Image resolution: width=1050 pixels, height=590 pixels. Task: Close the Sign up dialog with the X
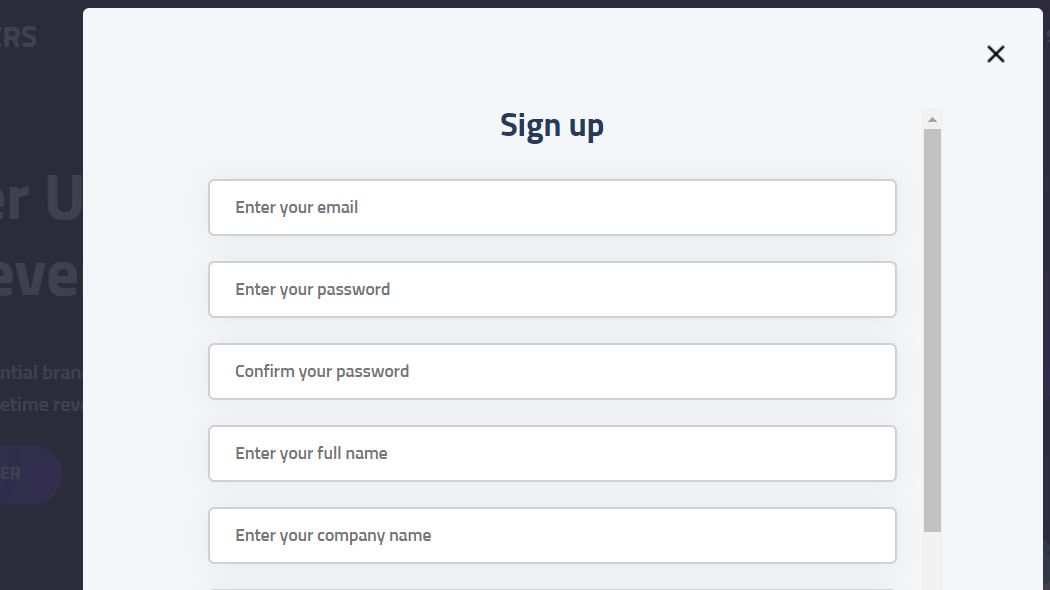click(x=995, y=54)
